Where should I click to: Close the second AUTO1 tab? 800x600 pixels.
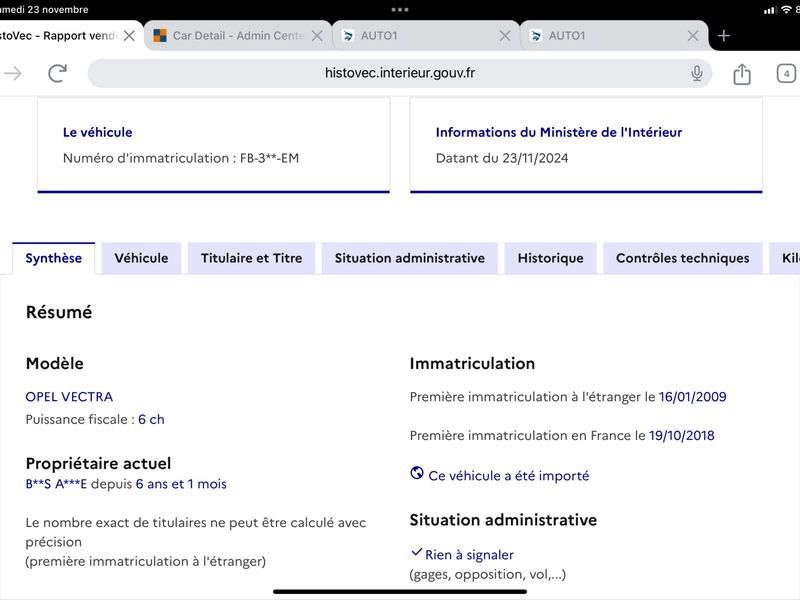point(693,36)
